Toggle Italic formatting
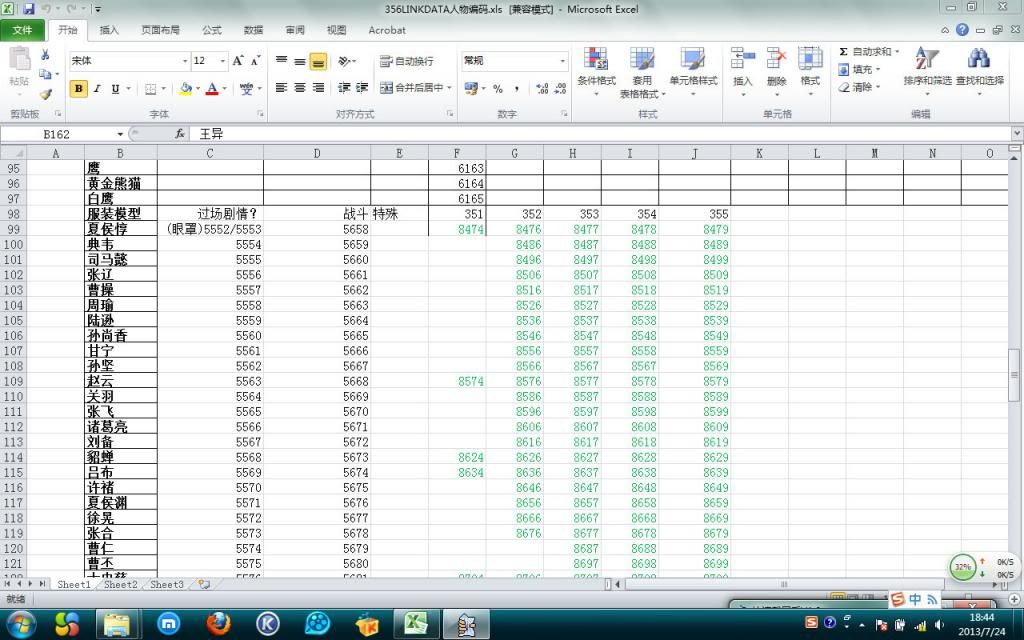 97,89
